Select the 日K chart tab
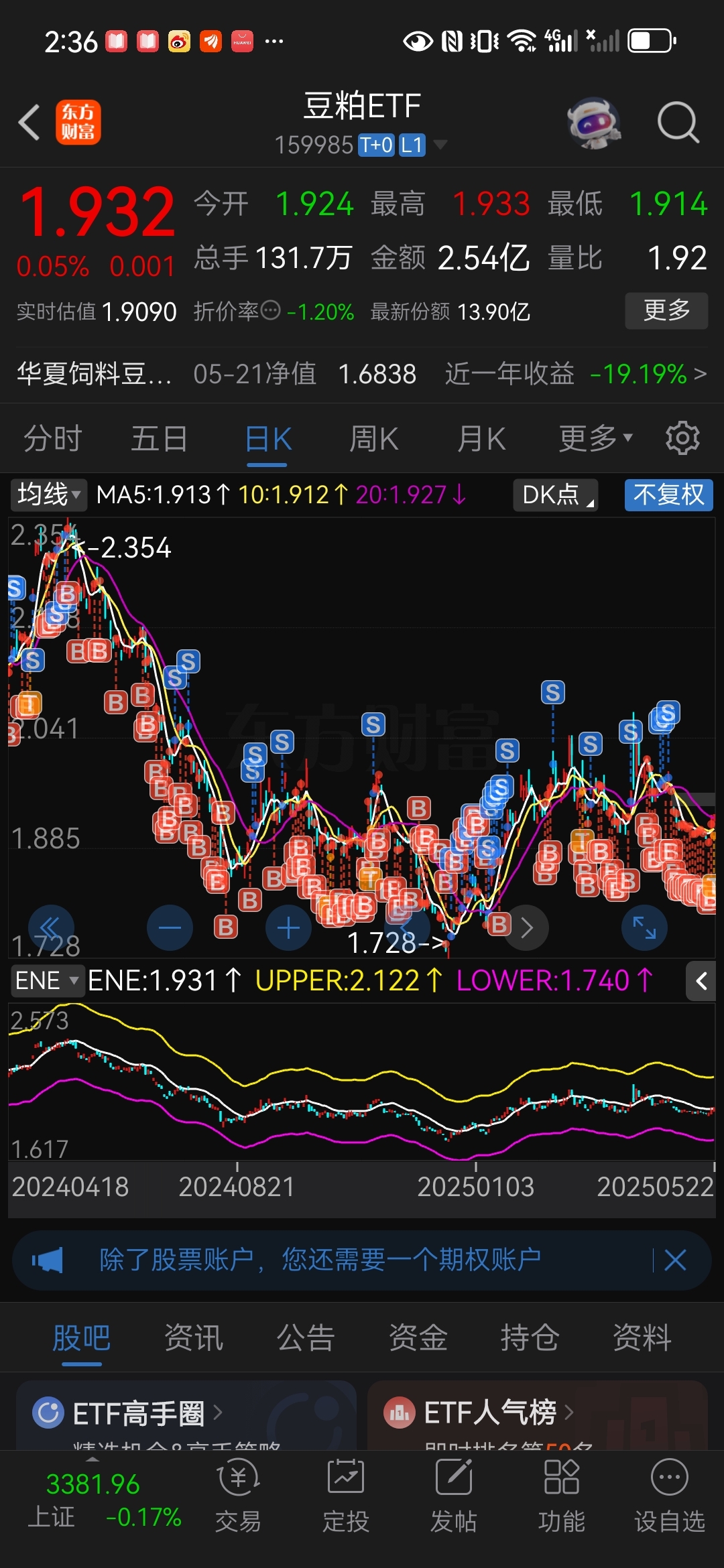This screenshot has height=1568, width=724. click(x=267, y=440)
